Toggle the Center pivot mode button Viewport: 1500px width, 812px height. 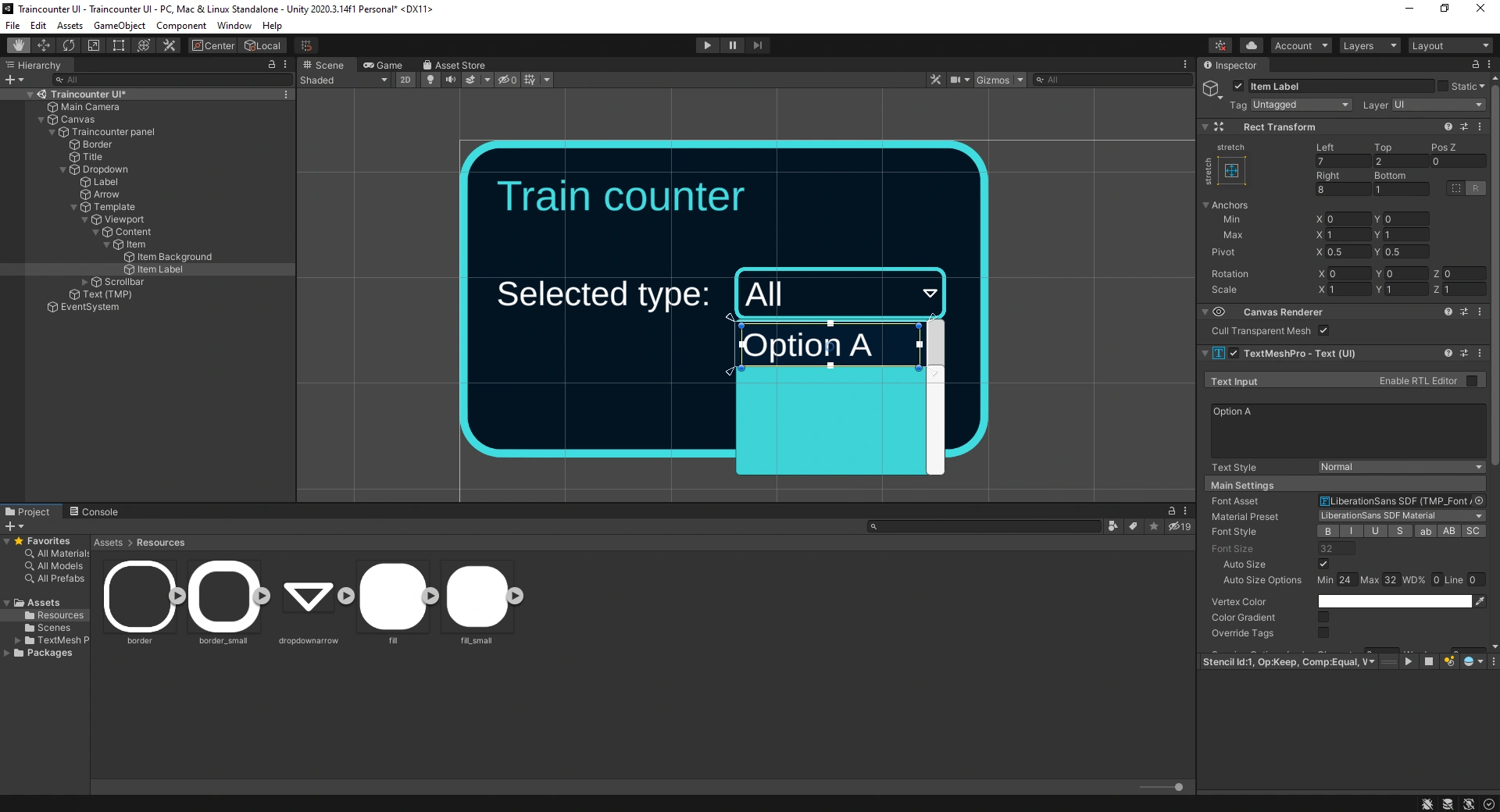click(213, 45)
